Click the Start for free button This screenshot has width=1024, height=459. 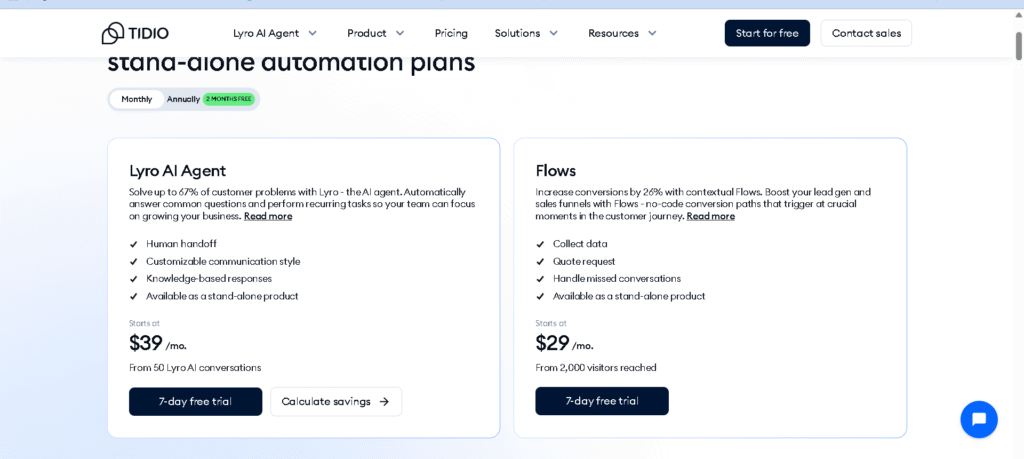click(767, 33)
